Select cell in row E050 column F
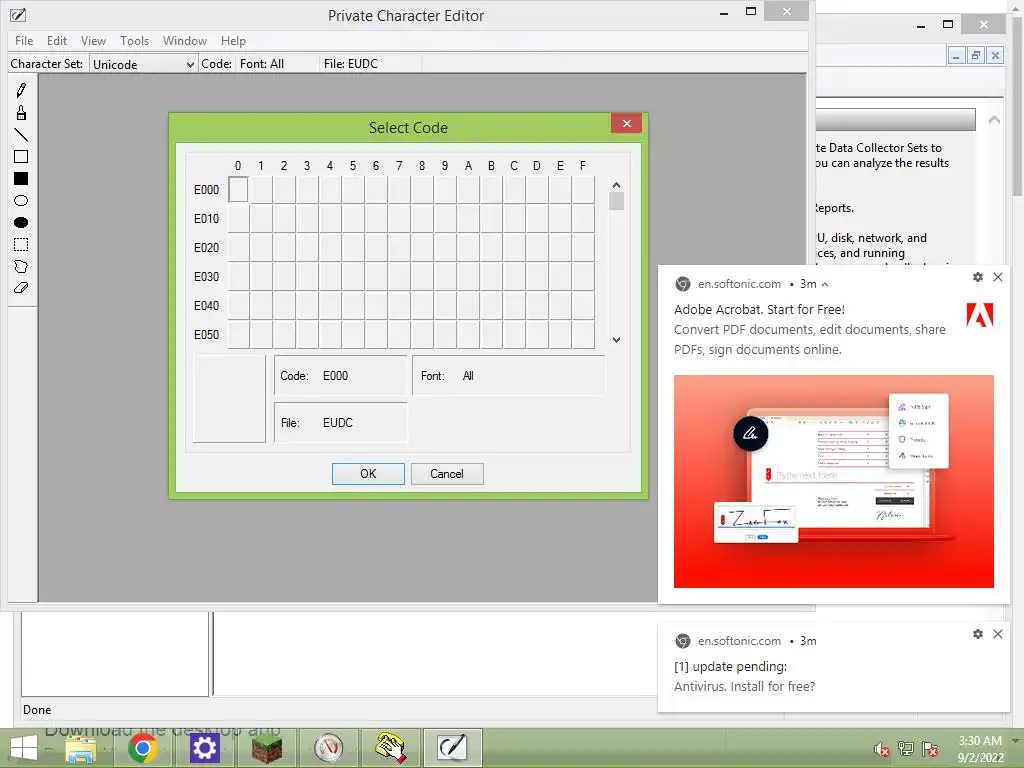 click(583, 334)
